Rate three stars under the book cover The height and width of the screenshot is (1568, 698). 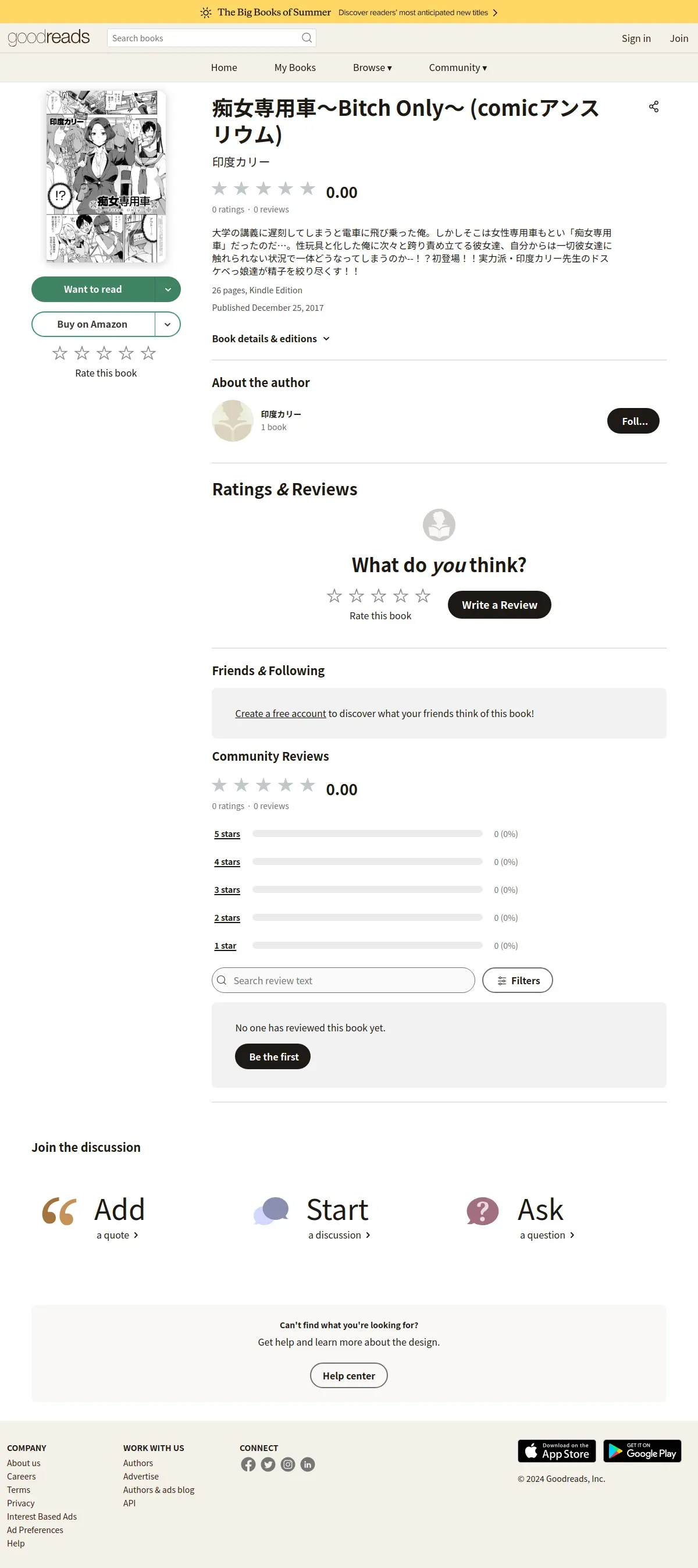pos(104,353)
